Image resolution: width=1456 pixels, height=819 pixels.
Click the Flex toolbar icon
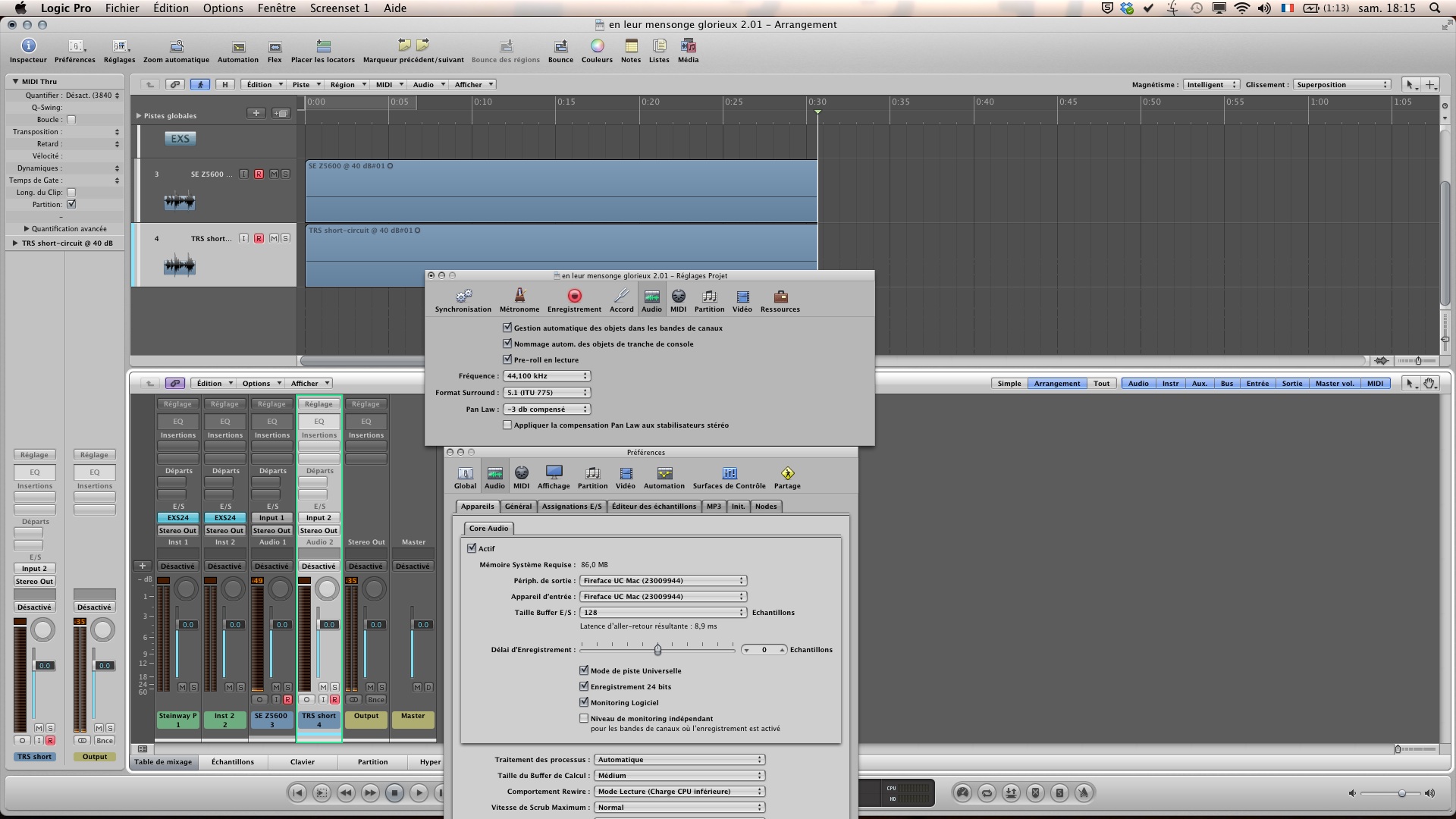(275, 47)
